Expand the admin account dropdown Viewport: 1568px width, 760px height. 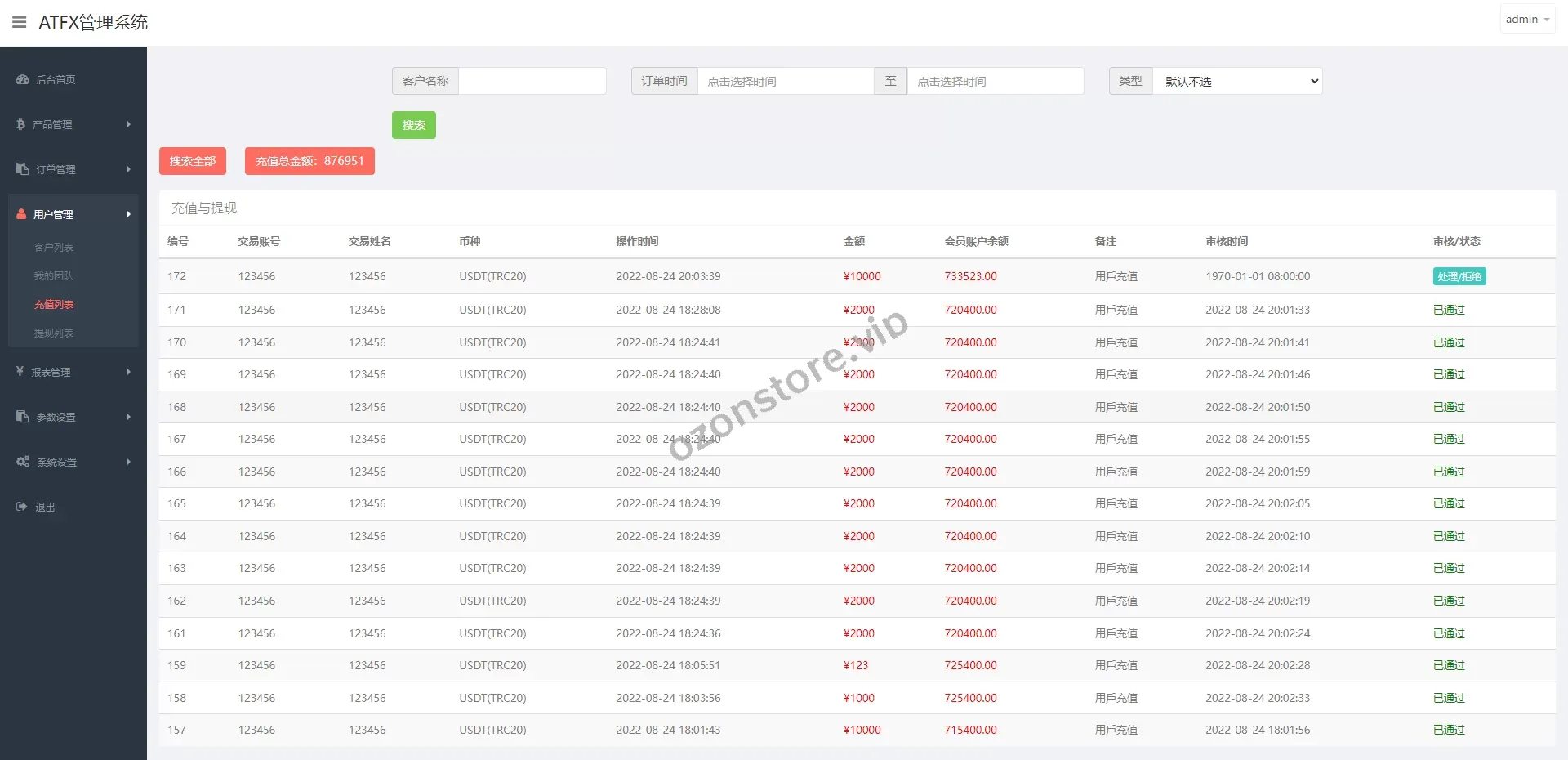tap(1526, 19)
